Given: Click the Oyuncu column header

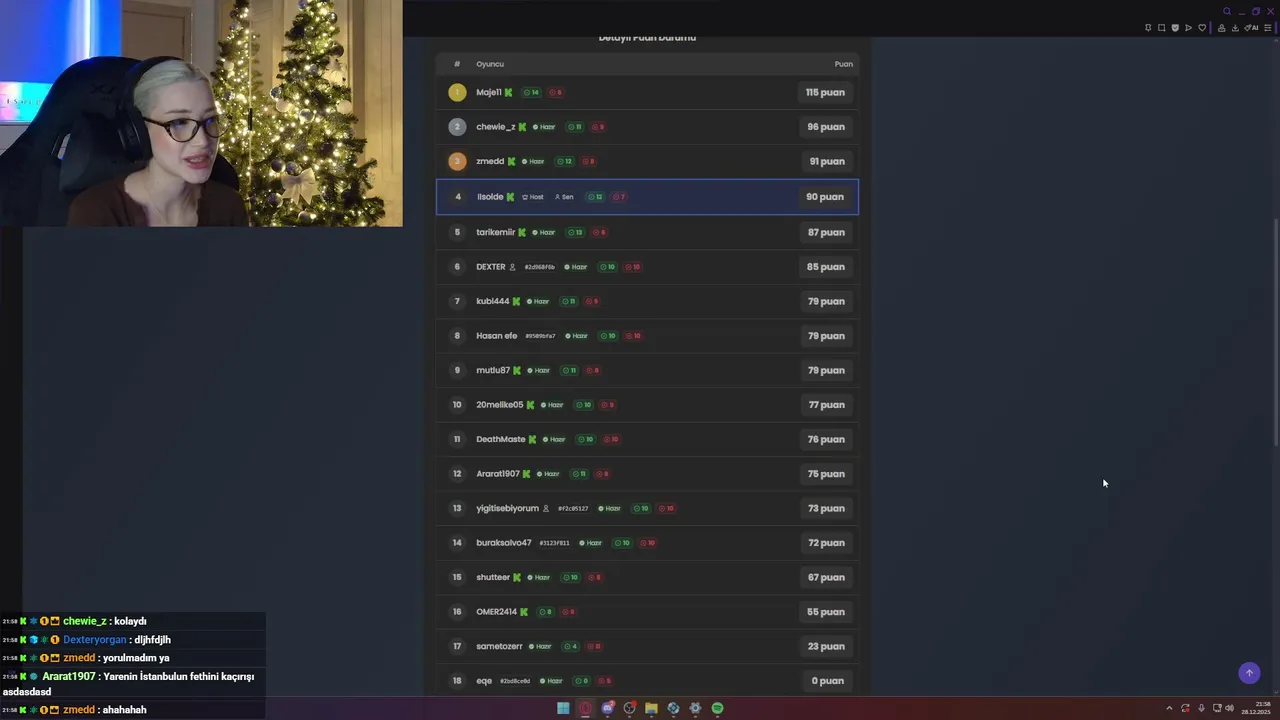Looking at the screenshot, I should [490, 64].
